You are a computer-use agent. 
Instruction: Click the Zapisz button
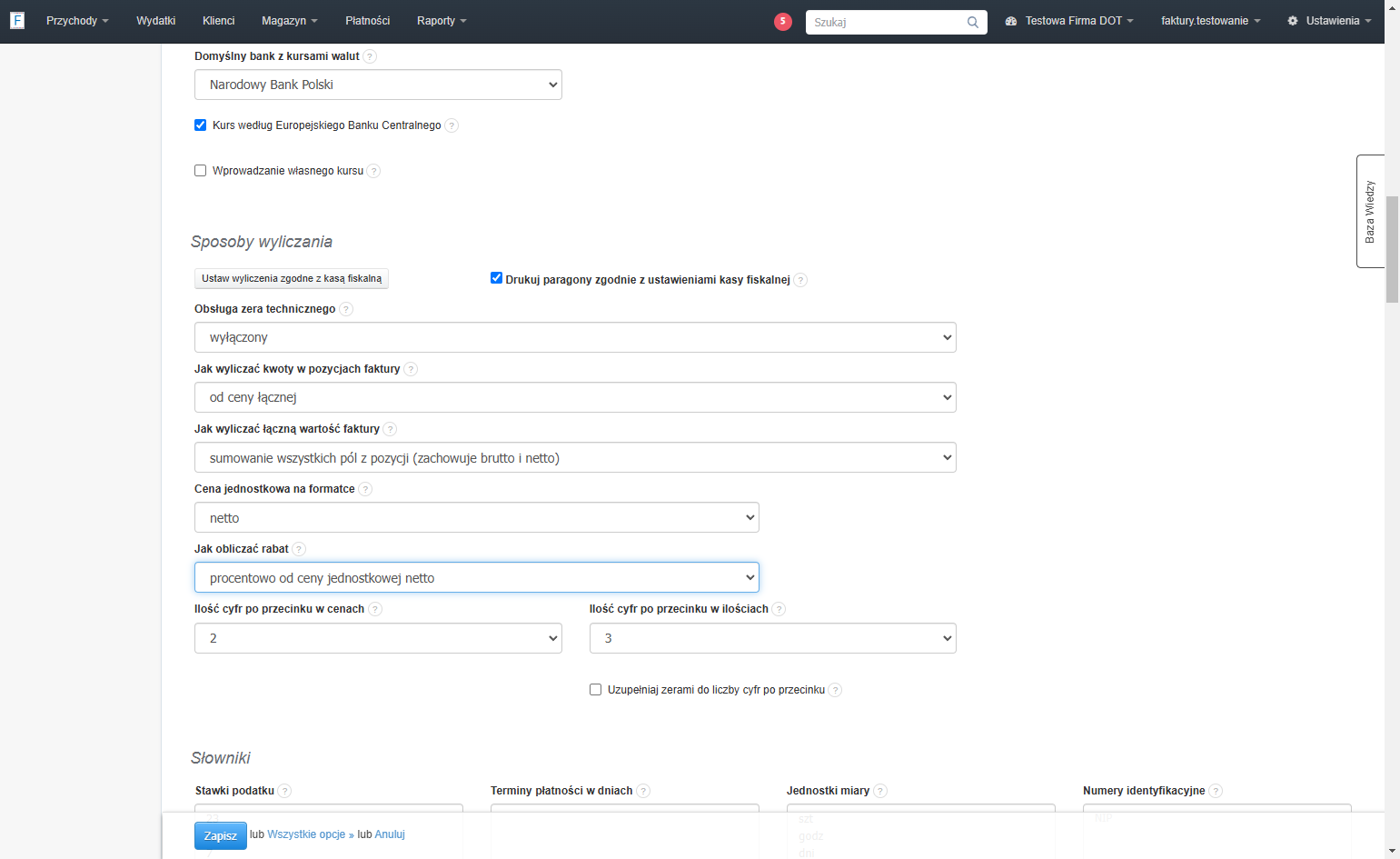pos(221,835)
